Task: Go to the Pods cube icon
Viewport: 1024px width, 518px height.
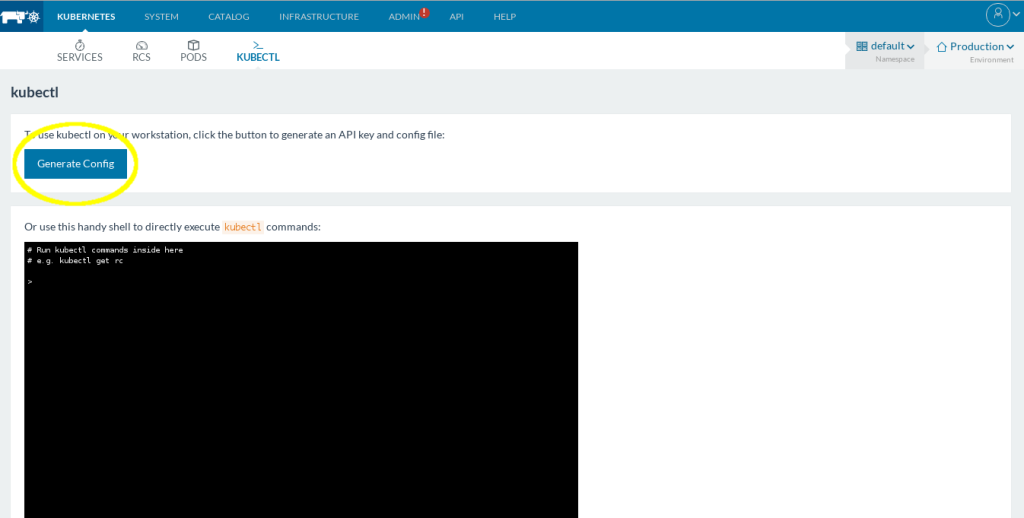Action: 193,45
